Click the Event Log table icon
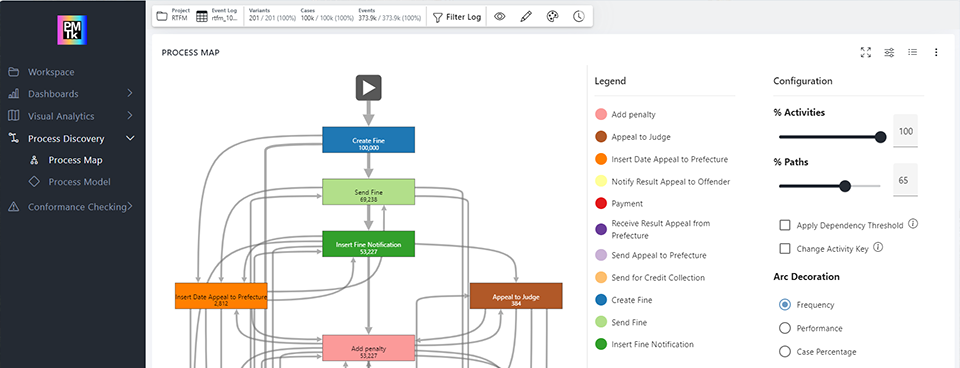Viewport: 960px width, 368px height. pyautogui.click(x=202, y=17)
